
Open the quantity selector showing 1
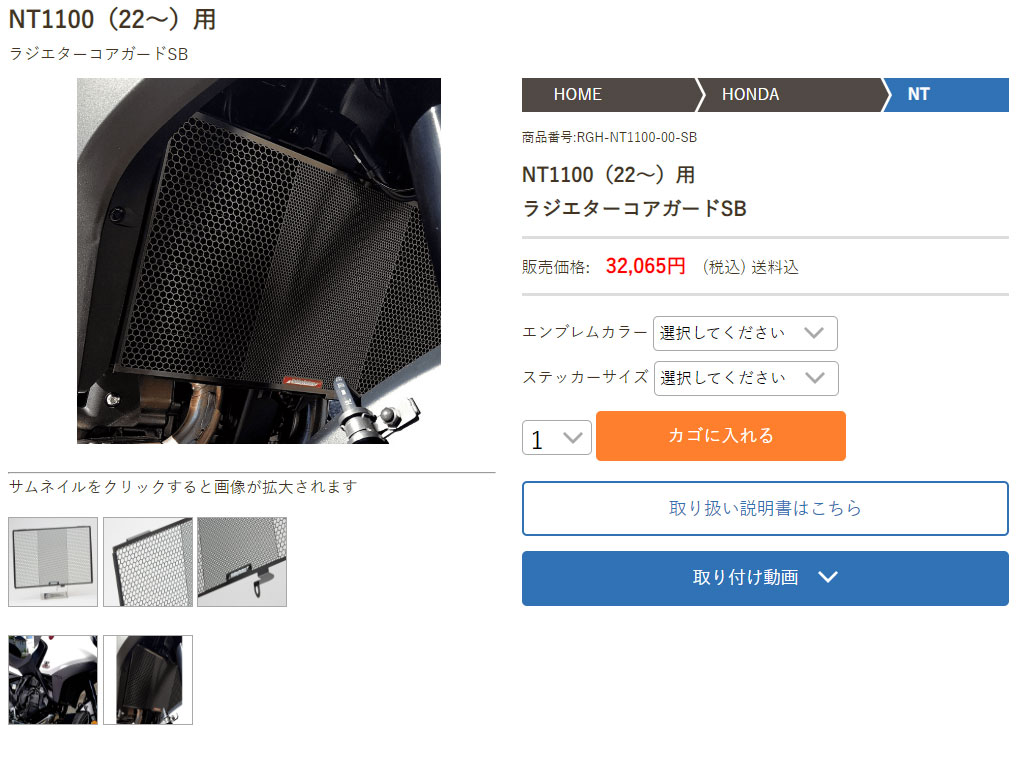coord(557,437)
